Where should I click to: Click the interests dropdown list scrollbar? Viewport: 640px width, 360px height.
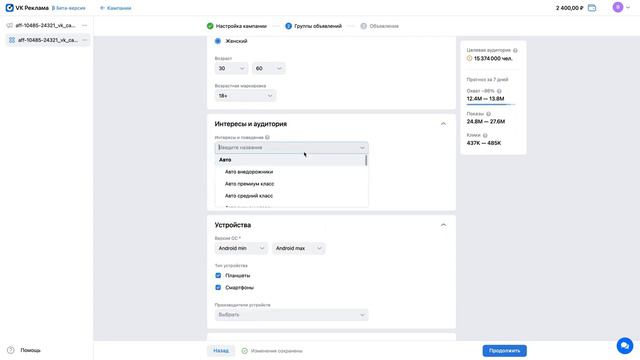point(366,160)
